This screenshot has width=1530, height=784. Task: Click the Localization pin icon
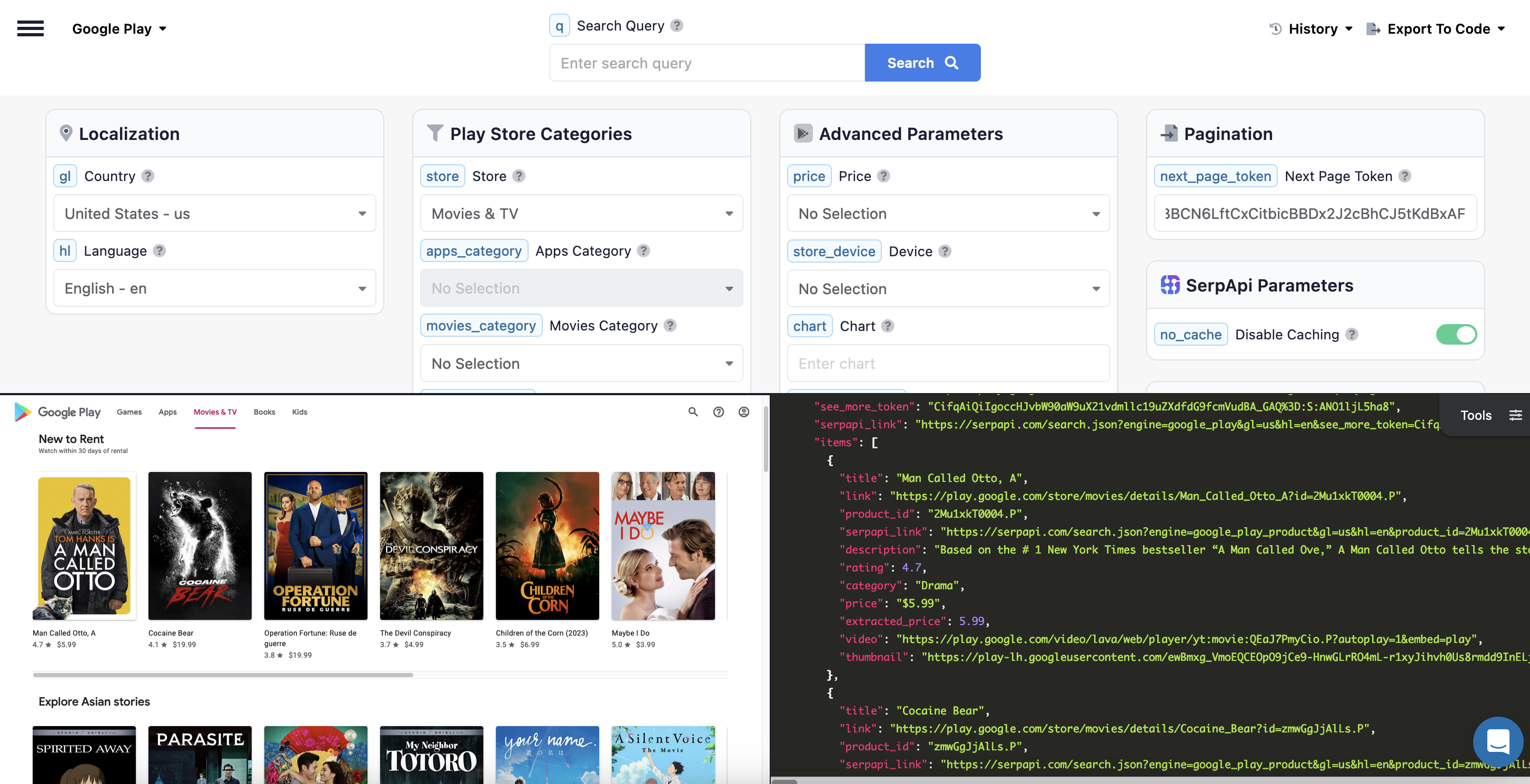tap(66, 133)
